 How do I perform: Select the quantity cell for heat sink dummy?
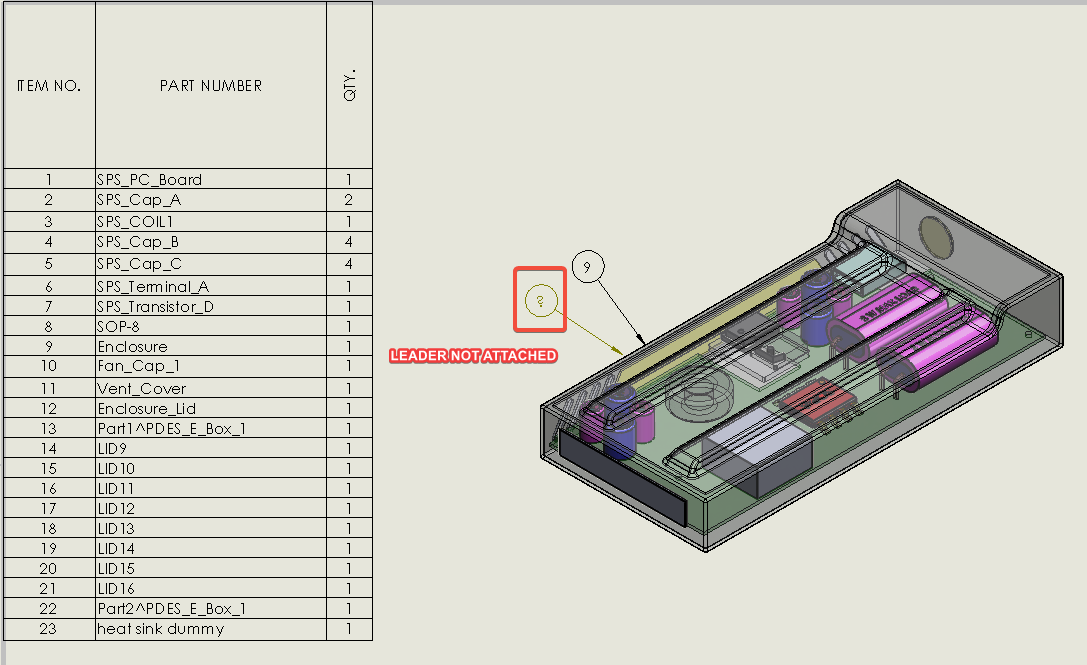point(349,629)
